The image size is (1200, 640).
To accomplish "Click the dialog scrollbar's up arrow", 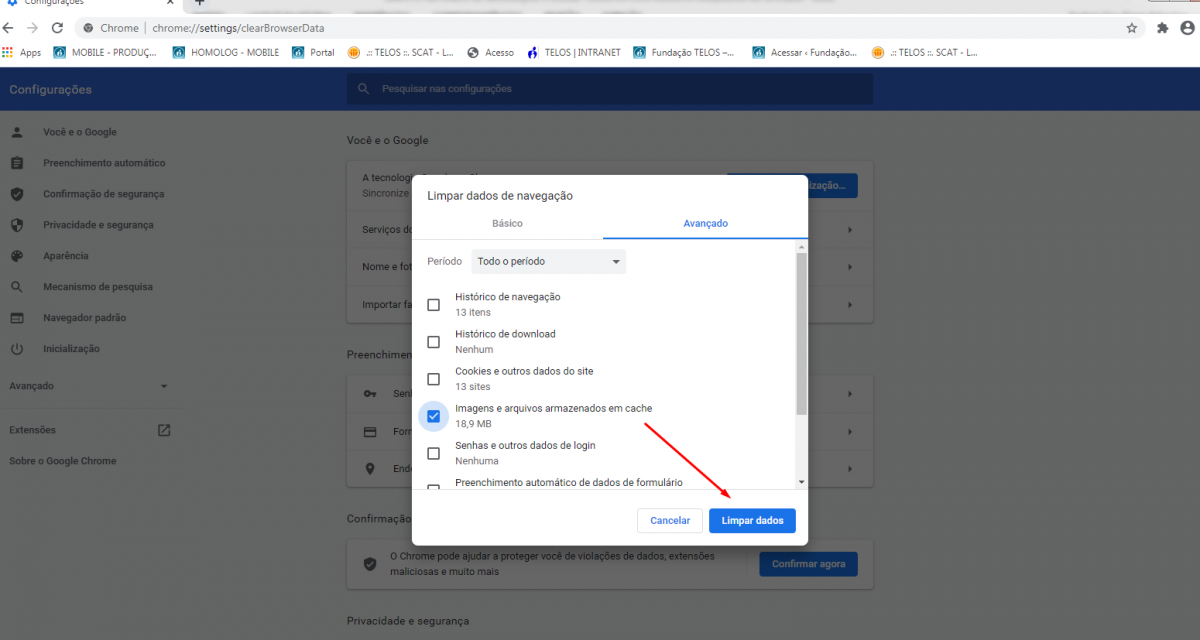I will coord(801,246).
